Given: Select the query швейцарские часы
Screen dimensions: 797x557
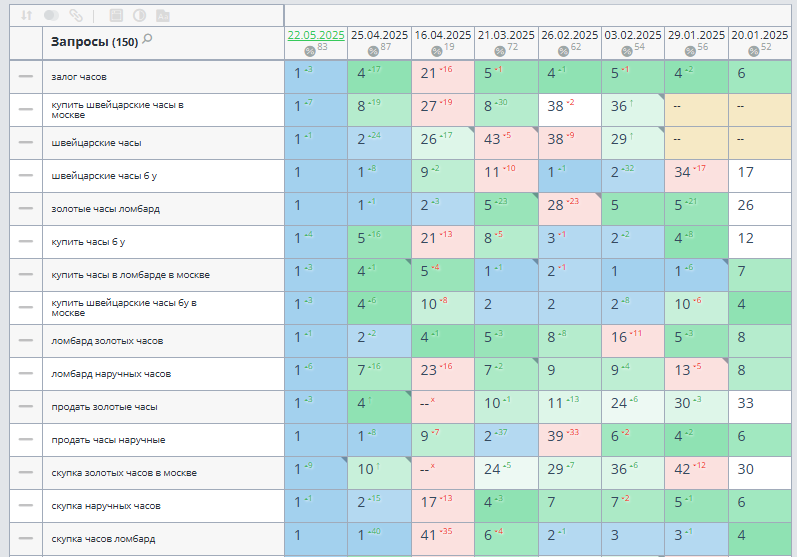Looking at the screenshot, I should pos(96,143).
